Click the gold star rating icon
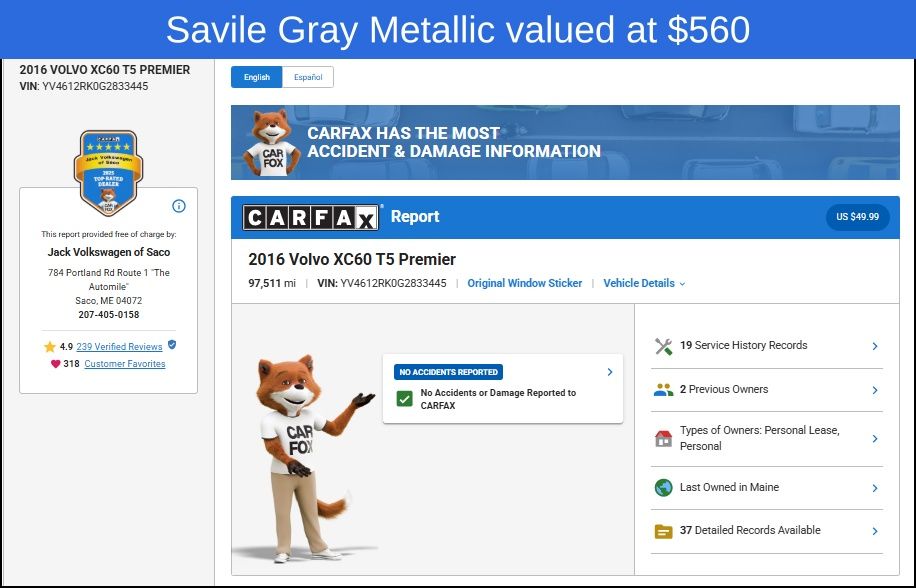The height and width of the screenshot is (588, 916). pyautogui.click(x=50, y=347)
